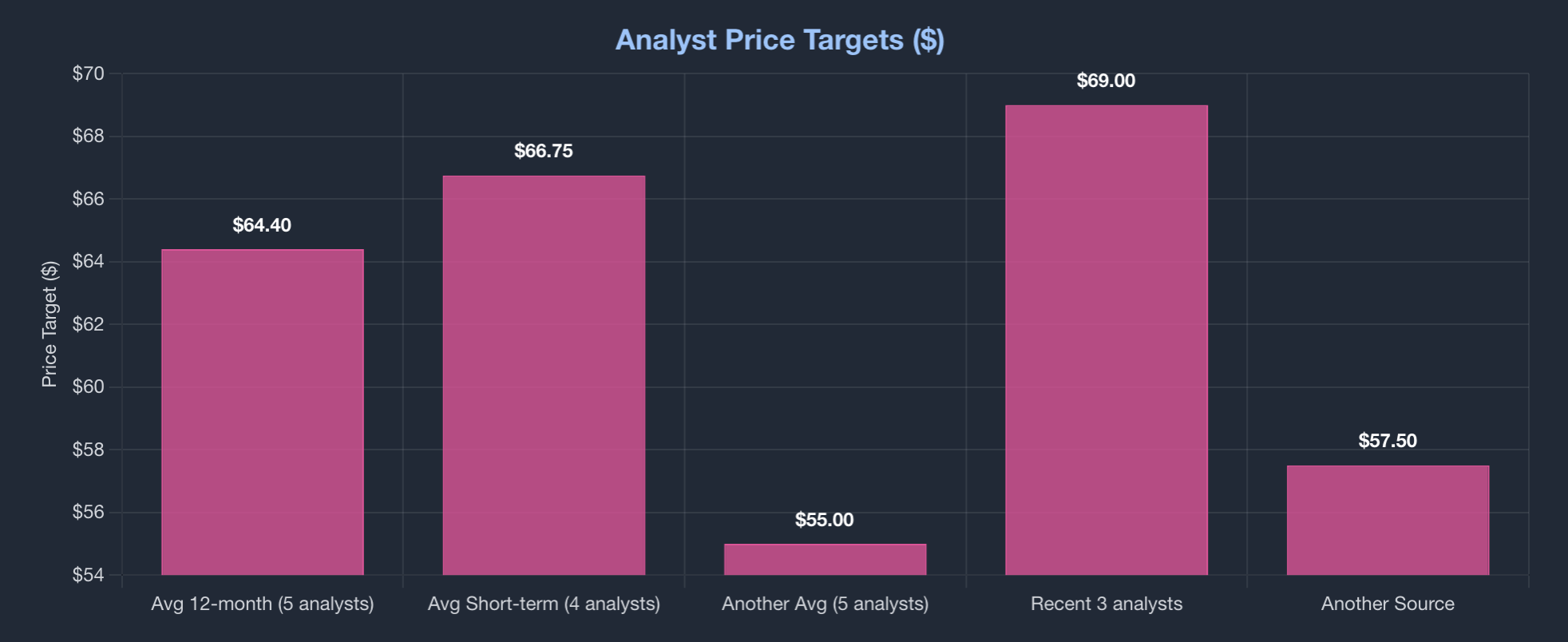Click the 'Another Avg (5 analysts)' axis label
Viewport: 1568px width, 642px height.
(x=825, y=604)
